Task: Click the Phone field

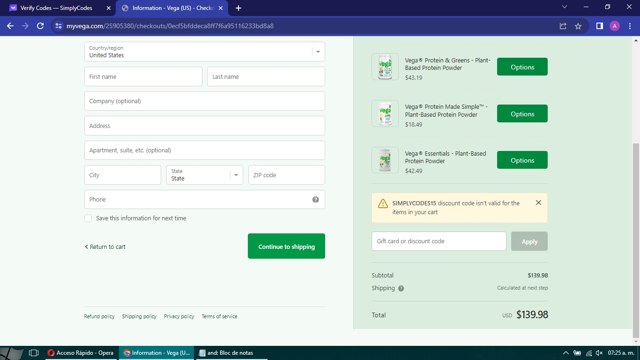Action: 204,200
